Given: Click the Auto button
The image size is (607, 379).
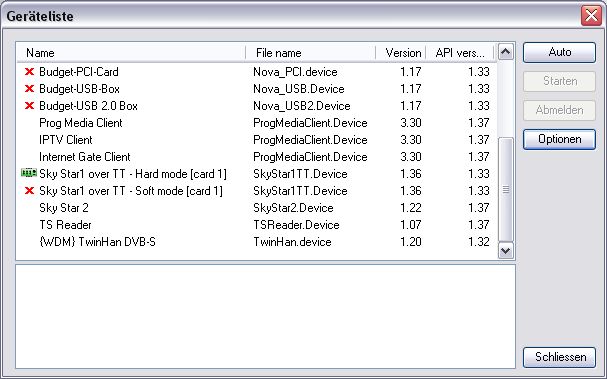Looking at the screenshot, I should [559, 52].
